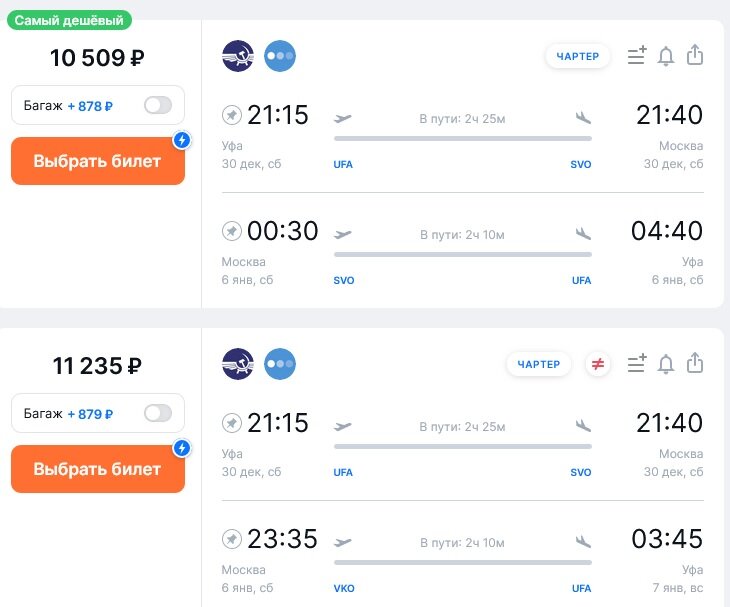The image size is (730, 607).
Task: Pin the 23:35 Moscow departure flight
Action: point(231,540)
